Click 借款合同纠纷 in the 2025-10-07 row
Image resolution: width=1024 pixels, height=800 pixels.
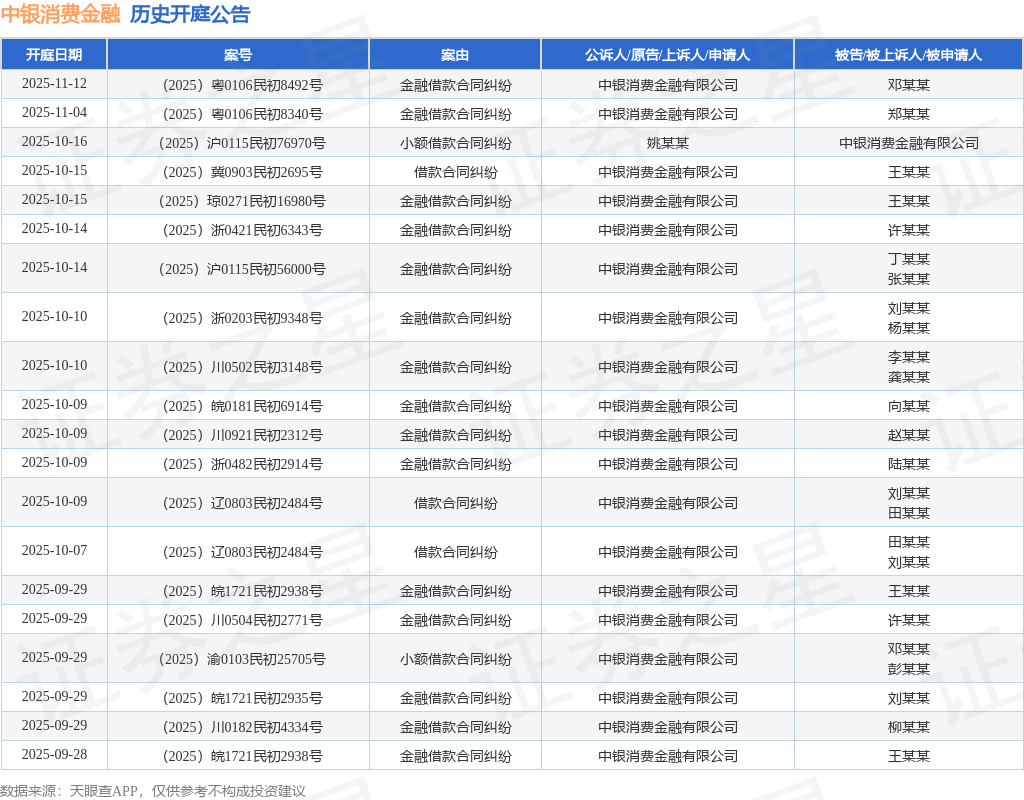455,552
